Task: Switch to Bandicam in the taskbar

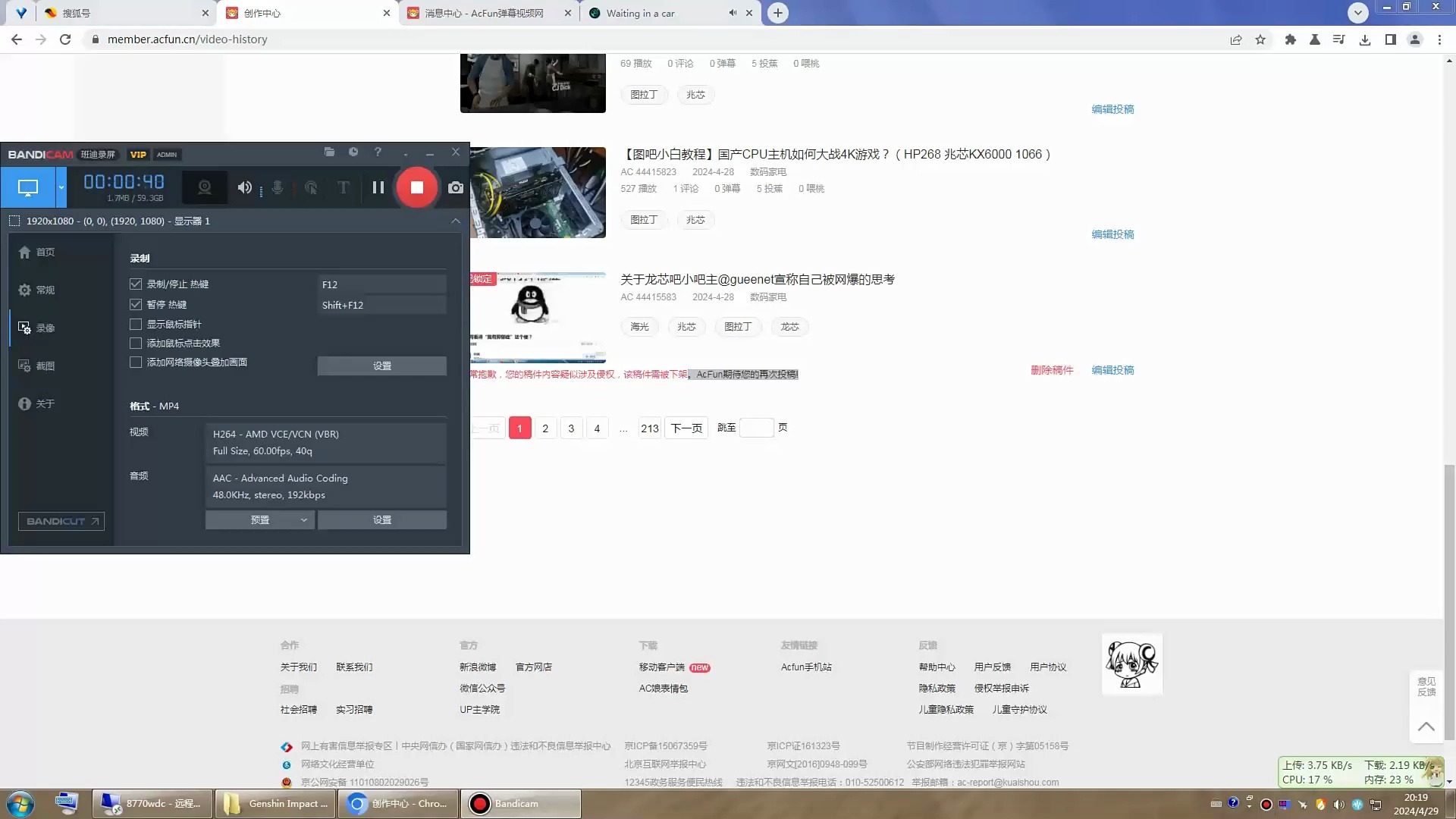Action: point(520,804)
